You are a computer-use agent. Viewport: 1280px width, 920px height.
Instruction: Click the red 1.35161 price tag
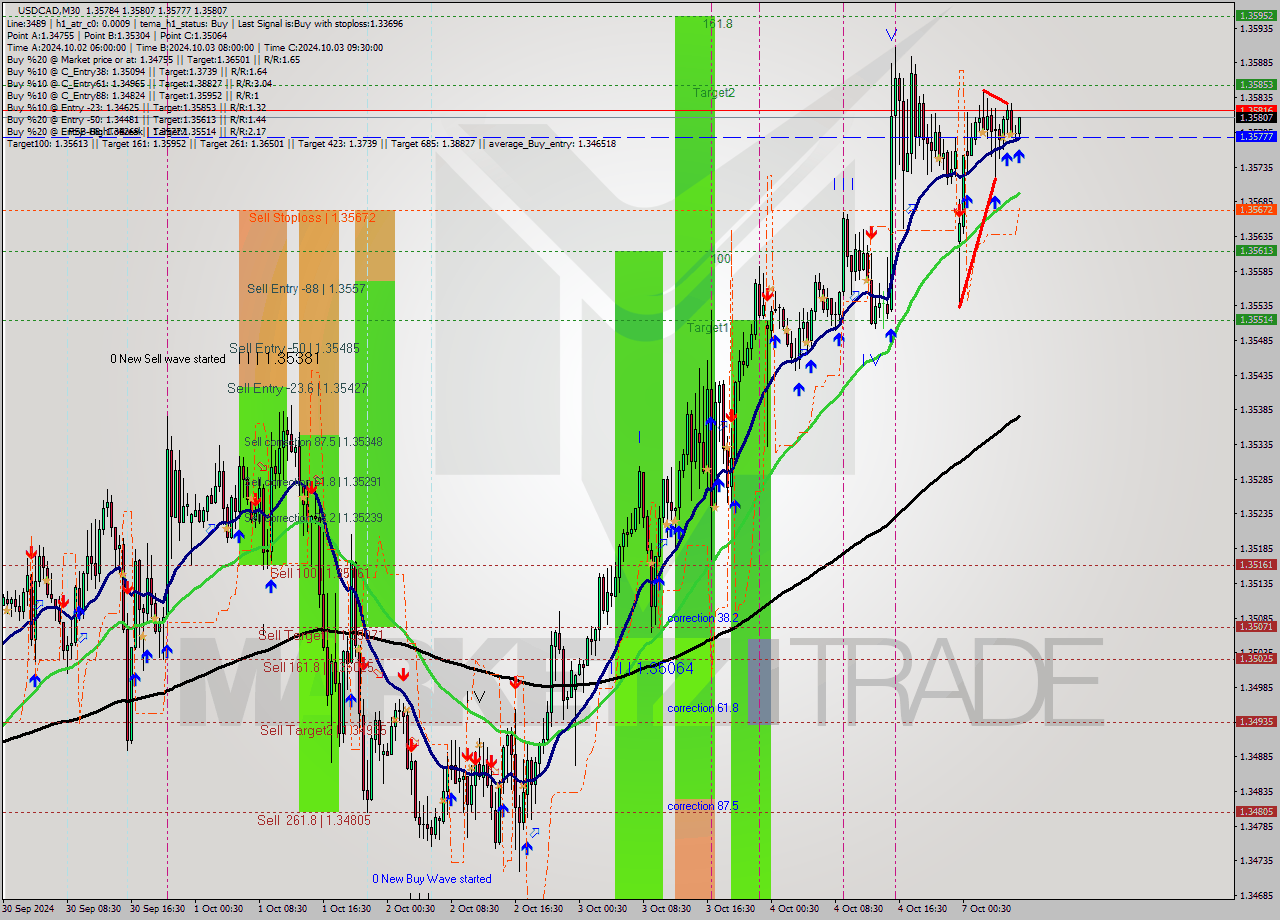tap(1256, 565)
